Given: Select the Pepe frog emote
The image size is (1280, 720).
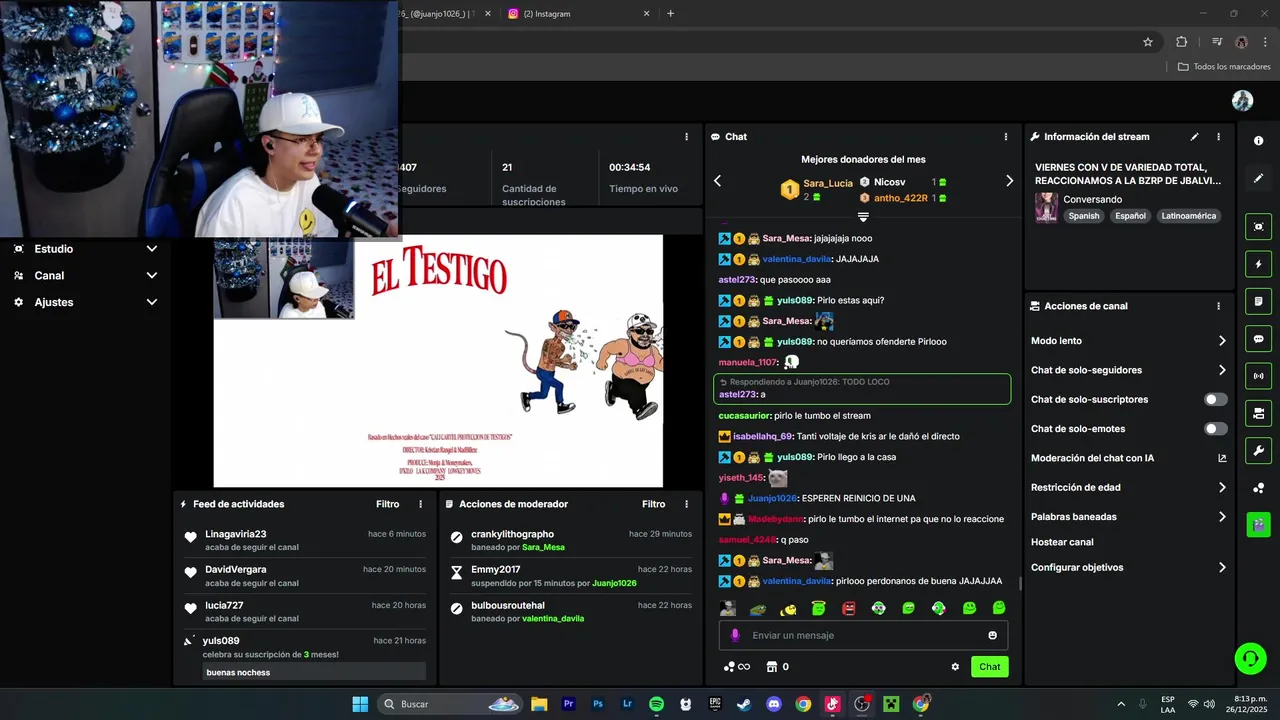Looking at the screenshot, I should (x=758, y=608).
